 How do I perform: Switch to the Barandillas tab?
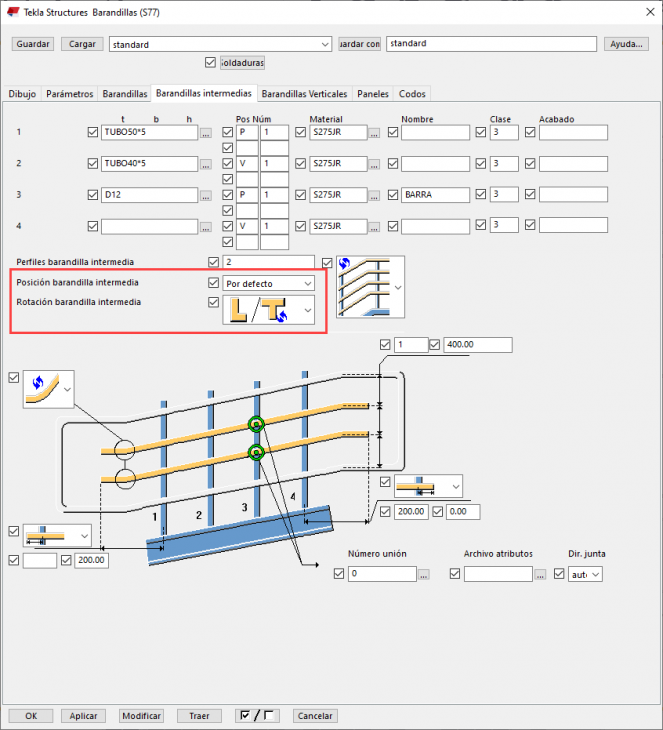tap(125, 94)
